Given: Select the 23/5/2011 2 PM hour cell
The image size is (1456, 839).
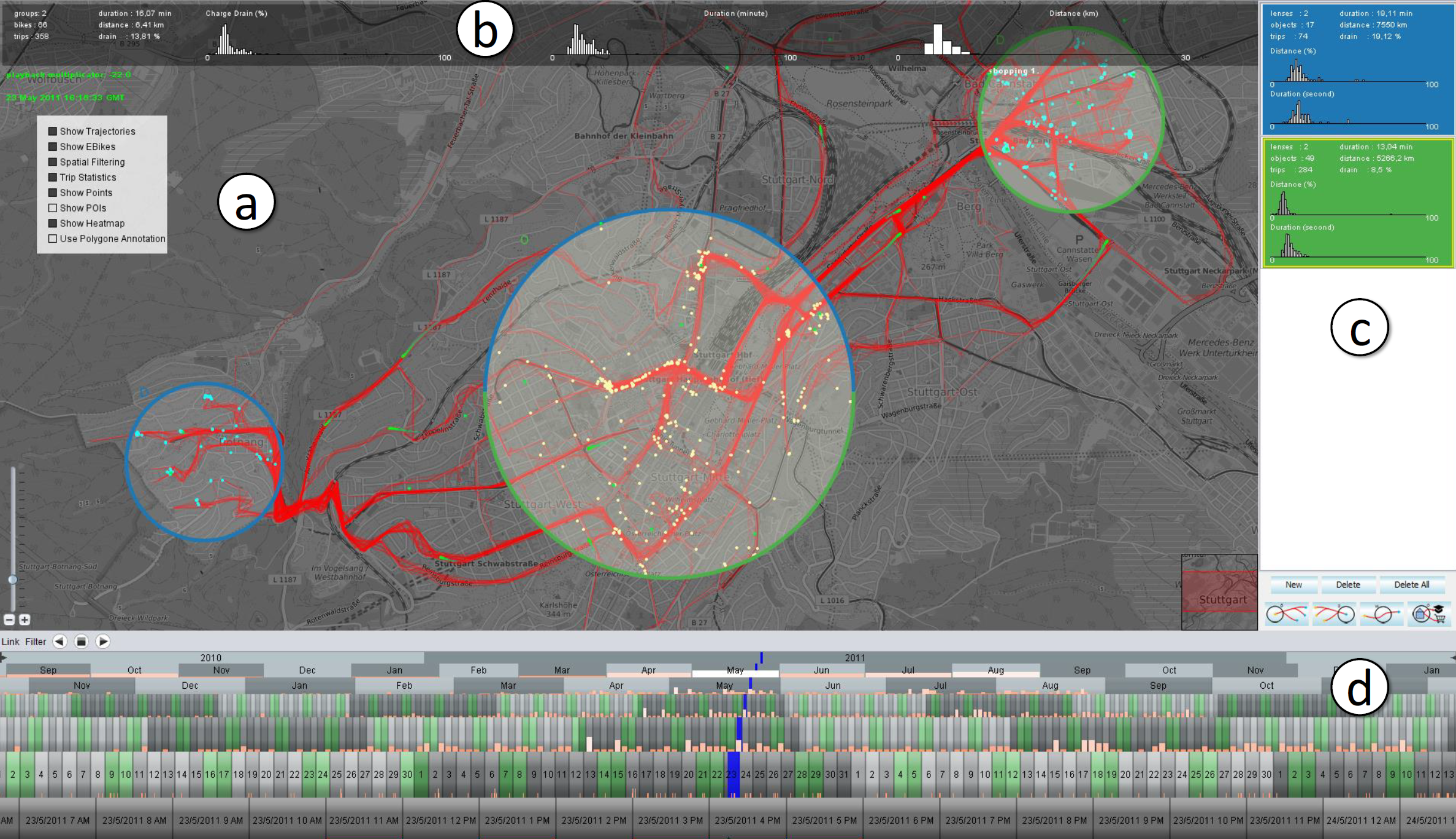Looking at the screenshot, I should point(594,820).
